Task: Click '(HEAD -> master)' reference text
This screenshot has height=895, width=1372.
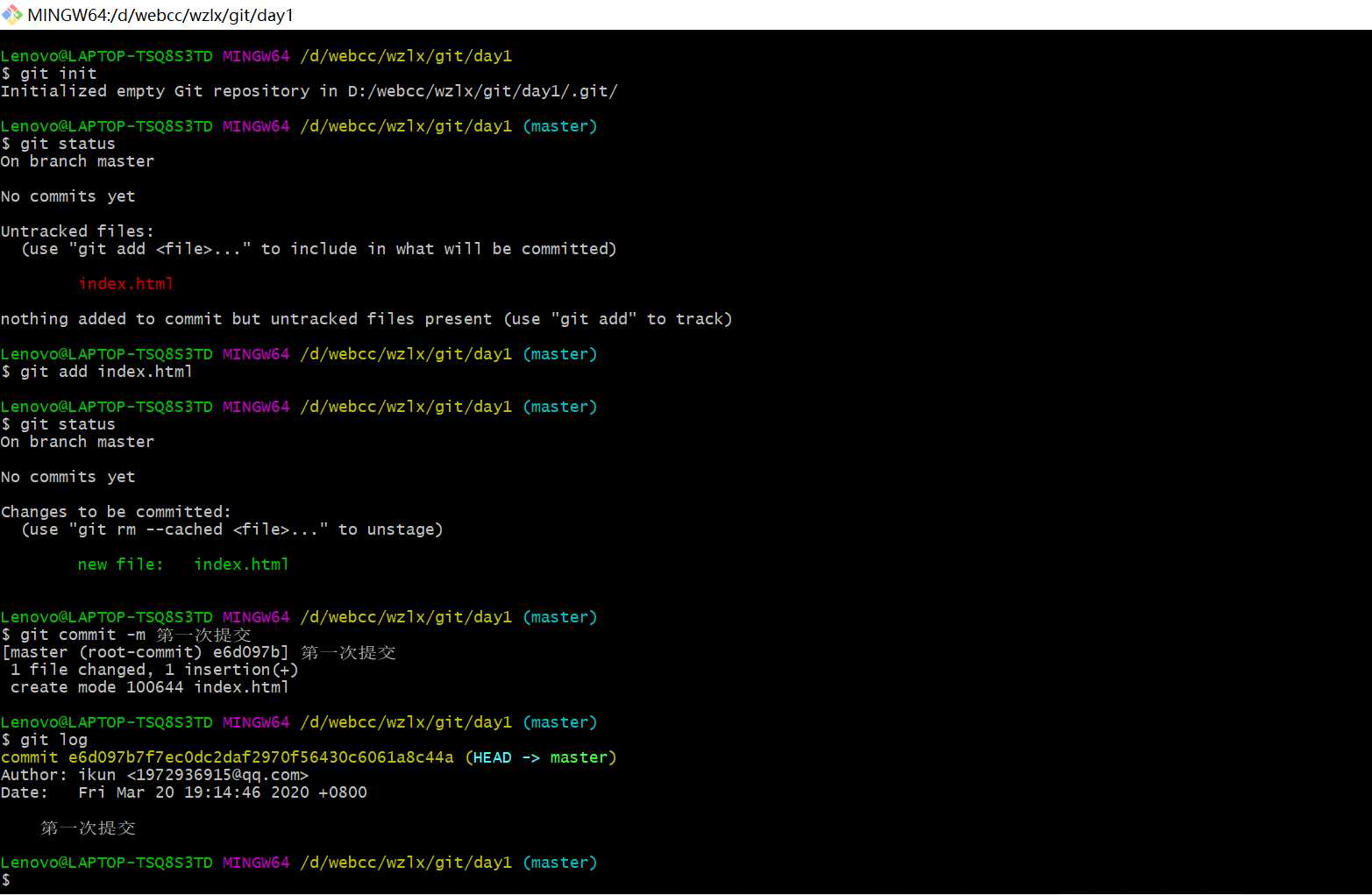Action: pyautogui.click(x=541, y=757)
